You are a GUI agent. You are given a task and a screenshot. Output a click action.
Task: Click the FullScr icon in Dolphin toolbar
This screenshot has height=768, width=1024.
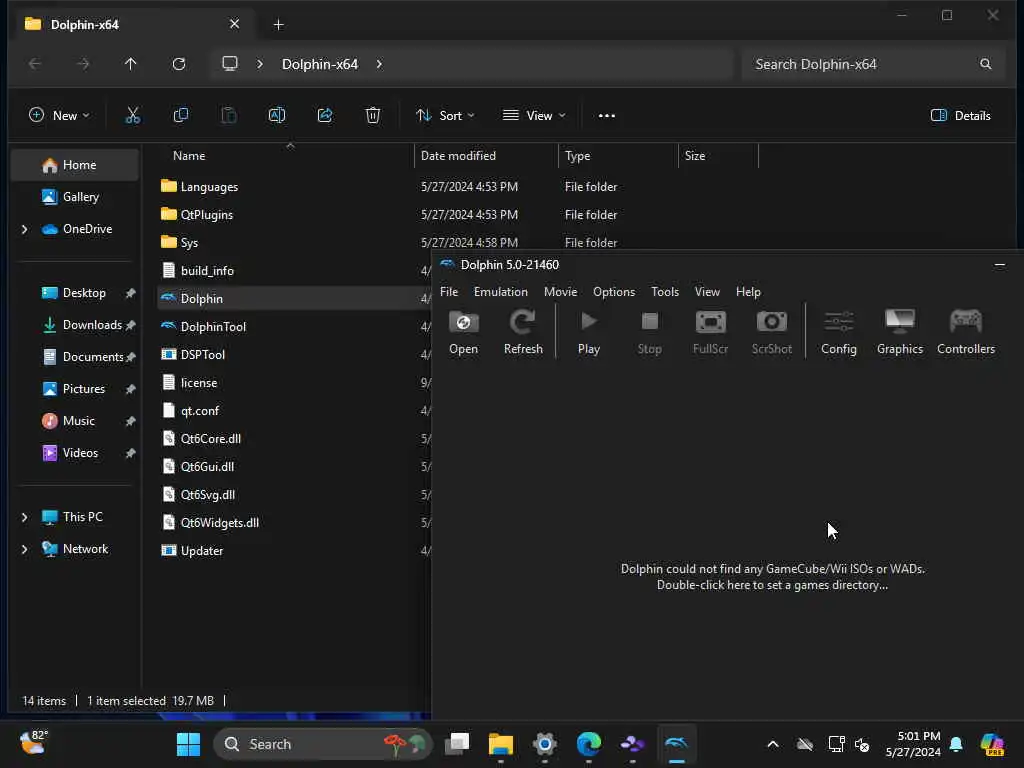point(710,332)
